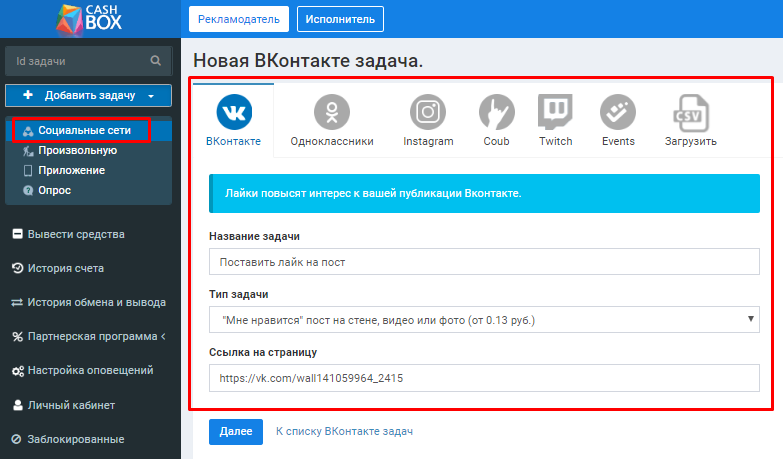The width and height of the screenshot is (783, 459).
Task: Click the VK circle icon
Action: pyautogui.click(x=234, y=112)
